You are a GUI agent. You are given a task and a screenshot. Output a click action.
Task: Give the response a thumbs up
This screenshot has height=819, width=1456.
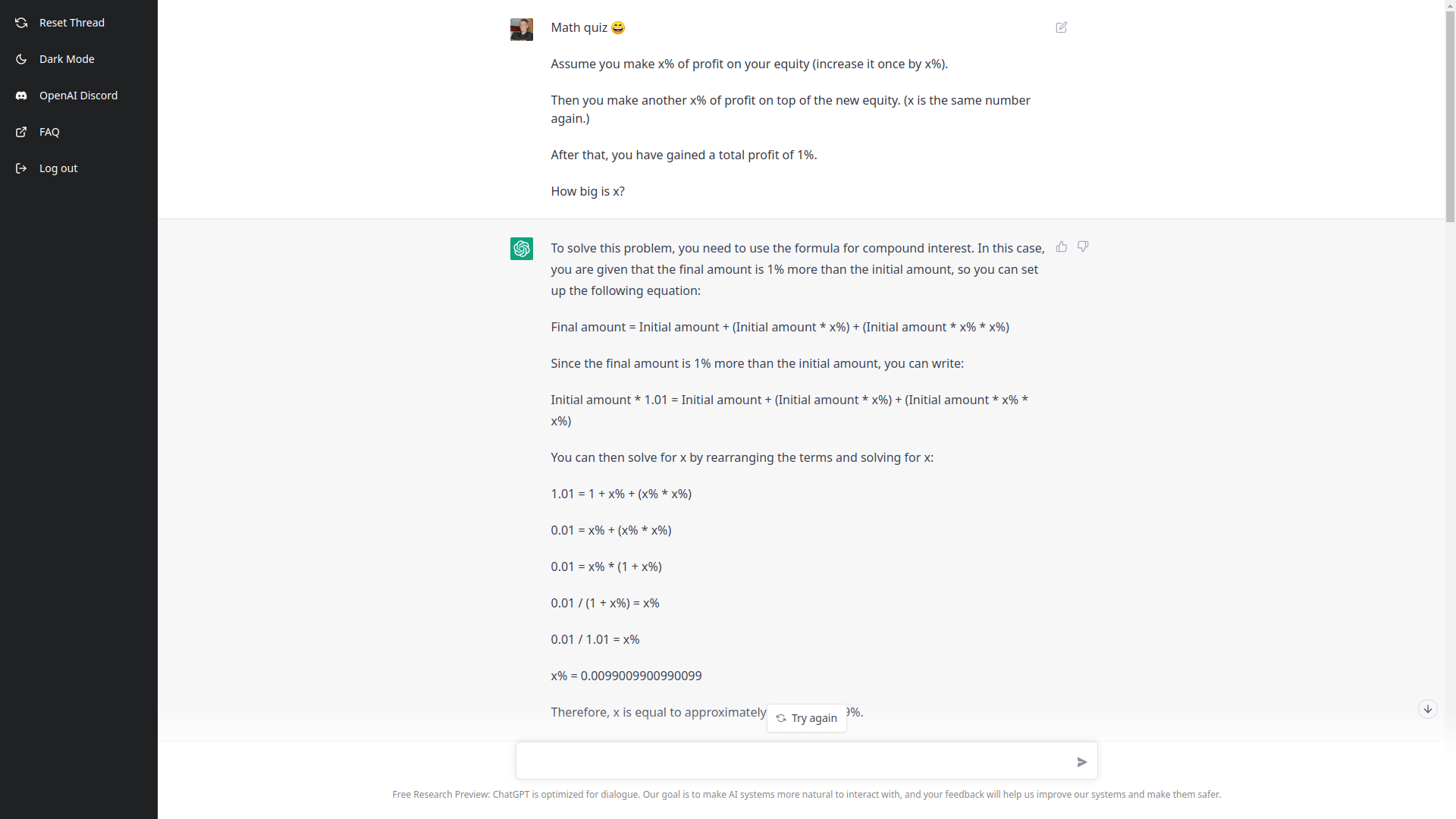pos(1061,246)
